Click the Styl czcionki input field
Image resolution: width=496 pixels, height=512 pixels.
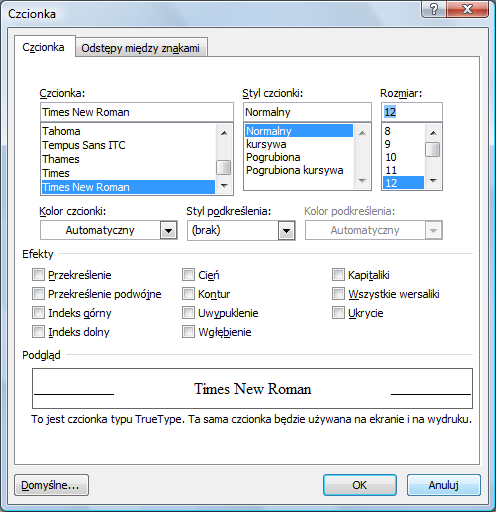click(x=307, y=112)
